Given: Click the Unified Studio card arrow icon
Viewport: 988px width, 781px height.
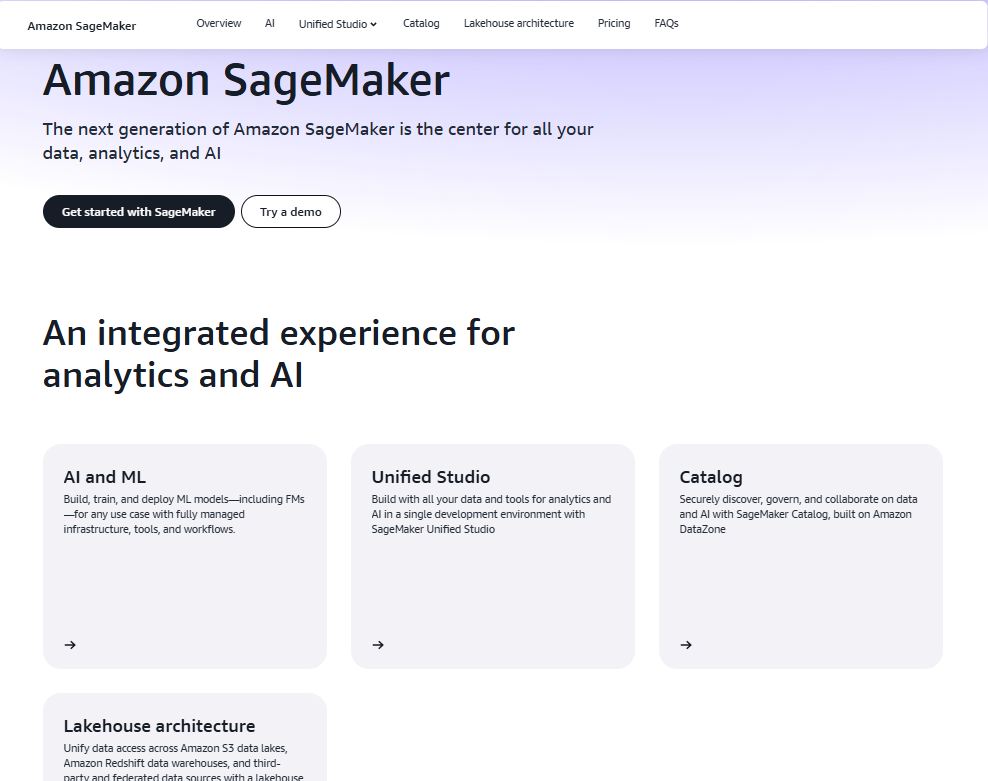Looking at the screenshot, I should pos(378,645).
